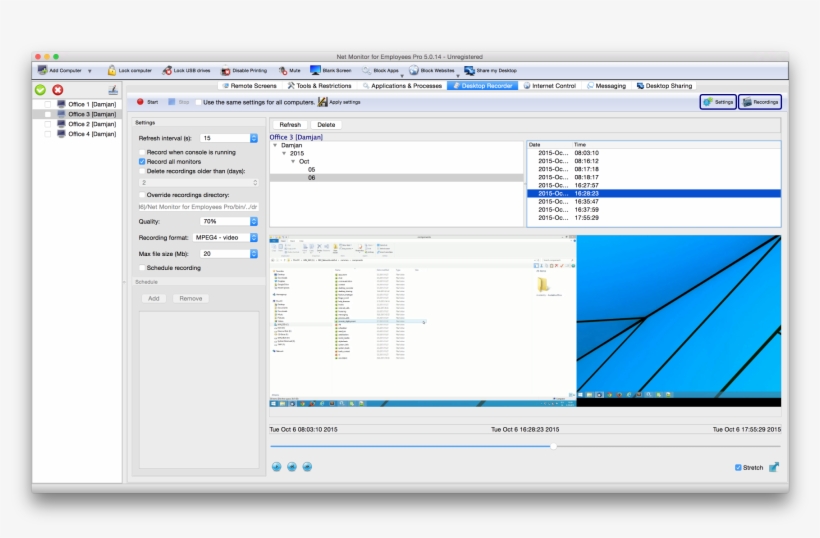
Task: Click the Disable Printing icon
Action: tap(225, 71)
